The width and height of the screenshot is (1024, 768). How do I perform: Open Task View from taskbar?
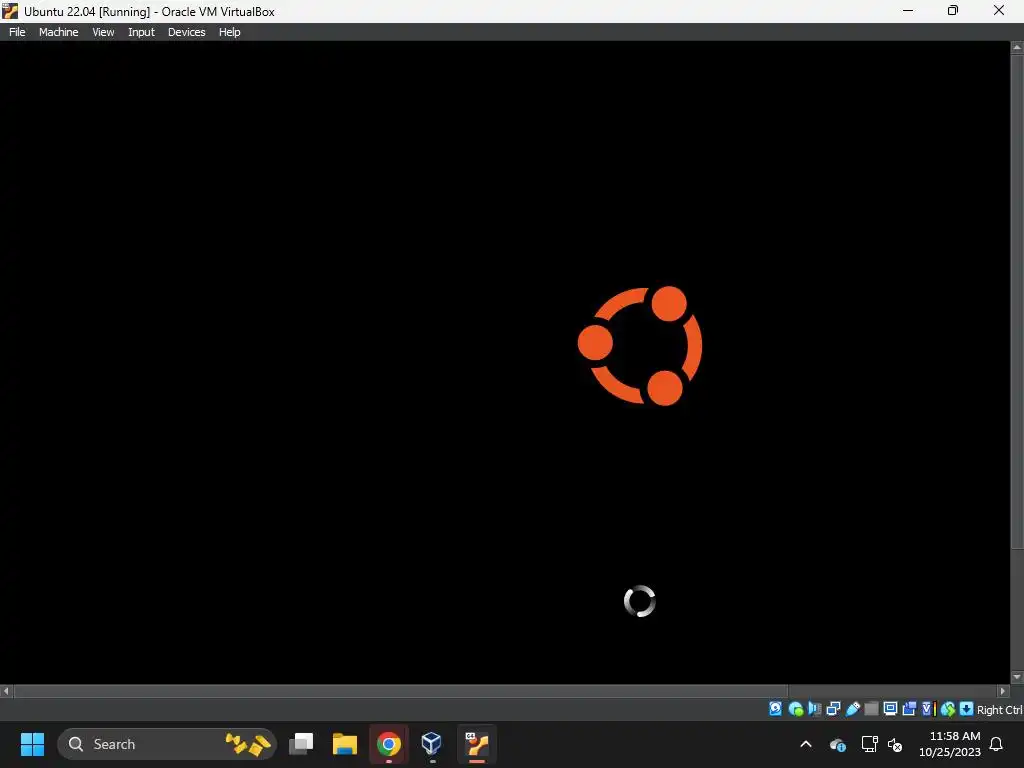pos(301,744)
